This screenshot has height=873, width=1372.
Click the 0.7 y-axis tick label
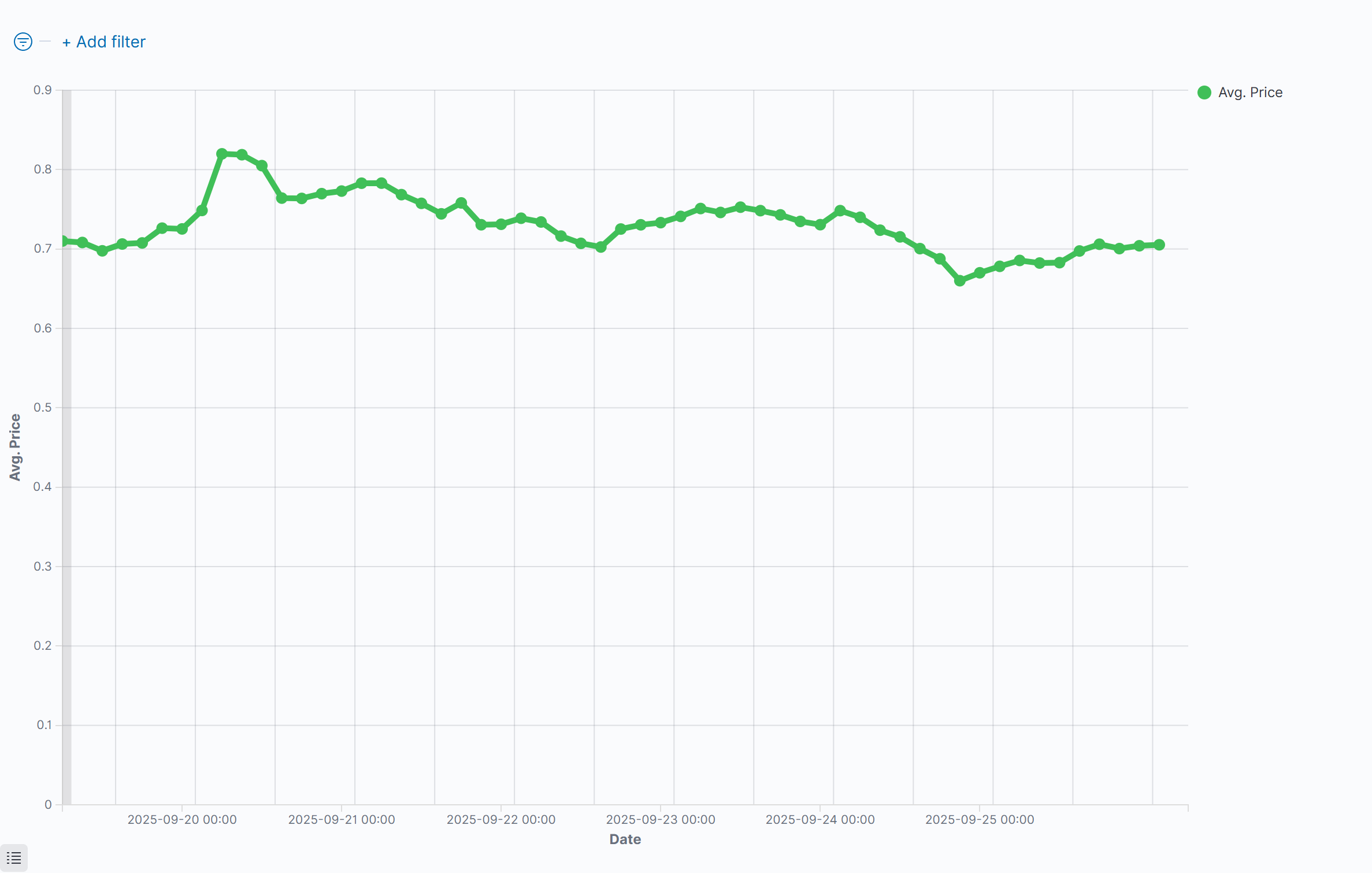(x=43, y=249)
